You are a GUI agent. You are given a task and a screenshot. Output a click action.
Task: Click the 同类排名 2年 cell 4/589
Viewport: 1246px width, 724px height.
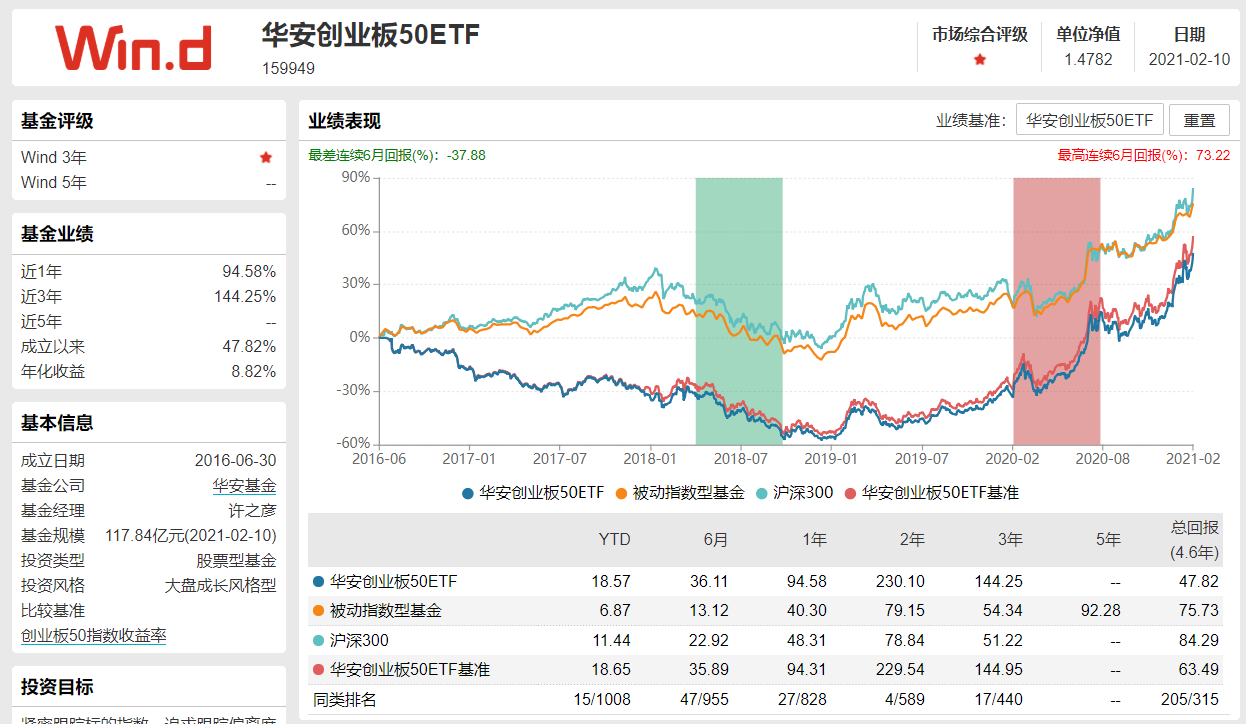(905, 699)
